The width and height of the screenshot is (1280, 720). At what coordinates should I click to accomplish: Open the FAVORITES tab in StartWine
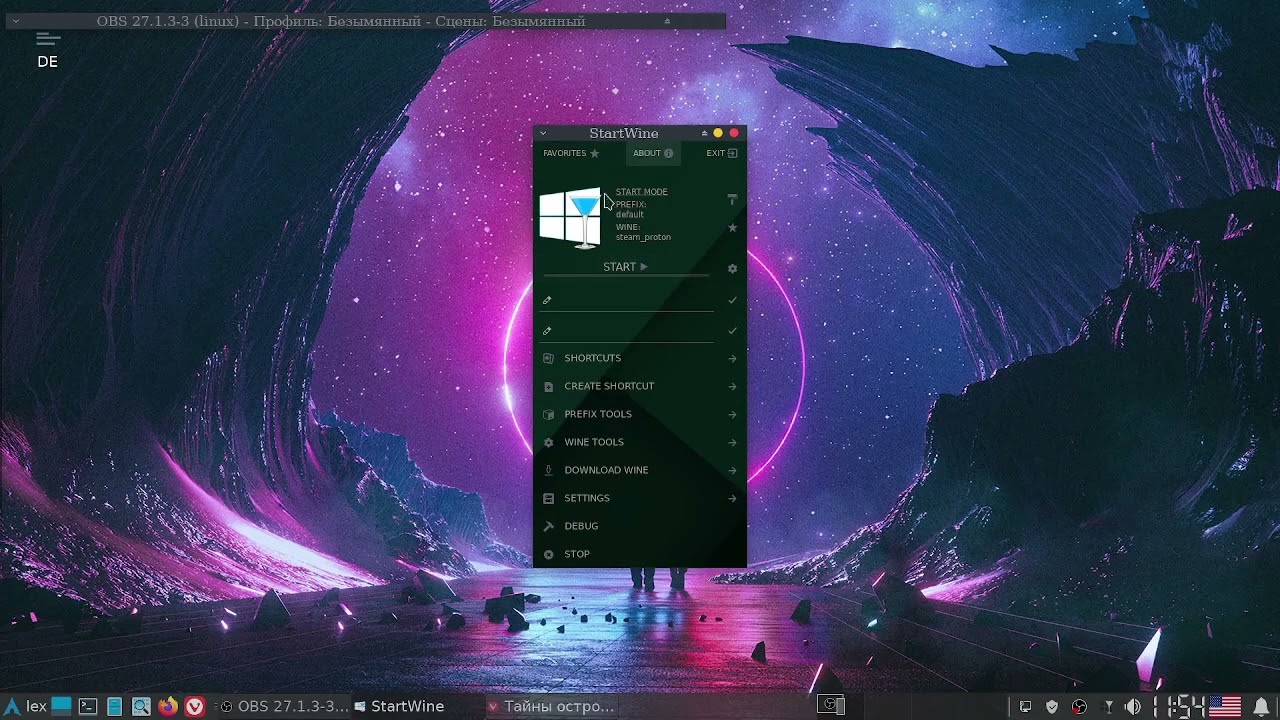coord(571,153)
